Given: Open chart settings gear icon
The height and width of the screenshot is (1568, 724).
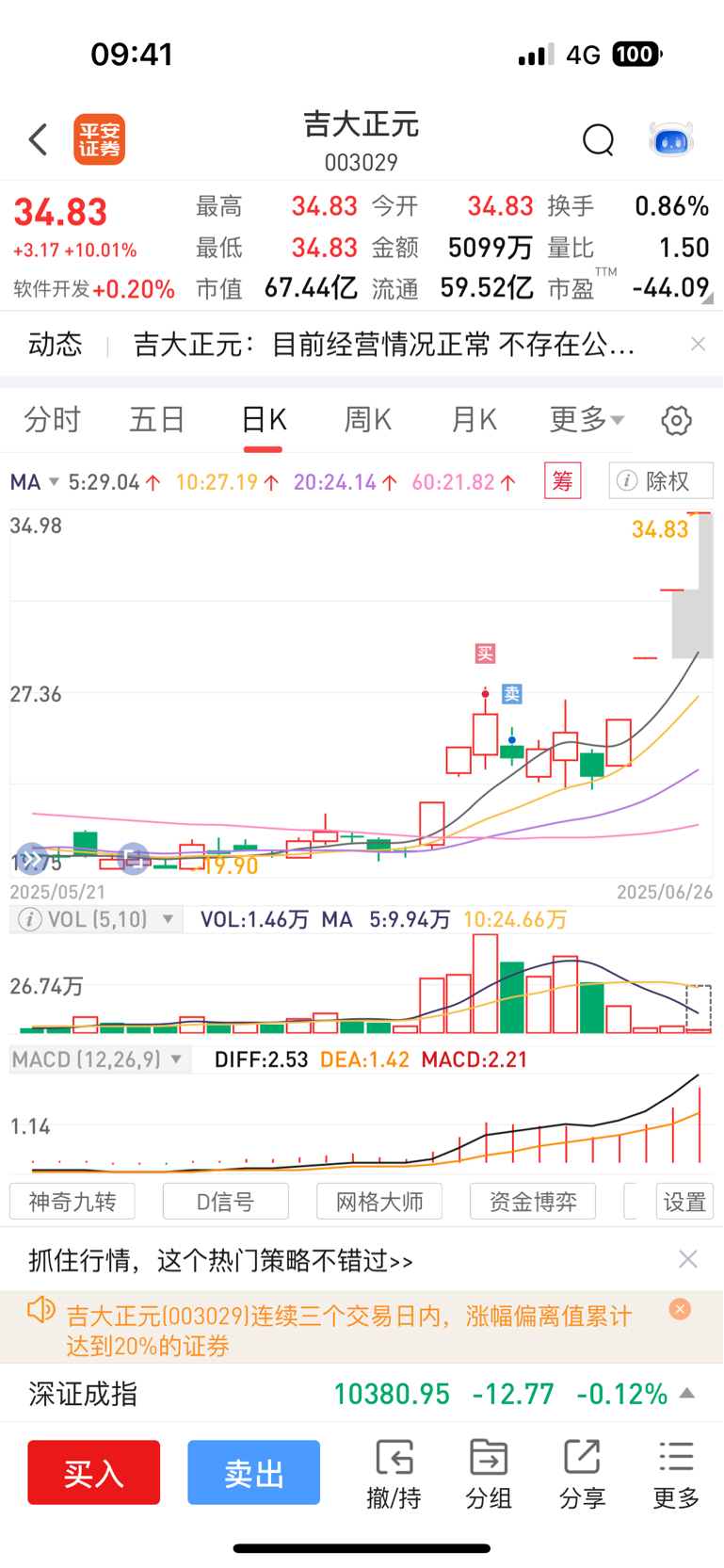Looking at the screenshot, I should pyautogui.click(x=676, y=420).
